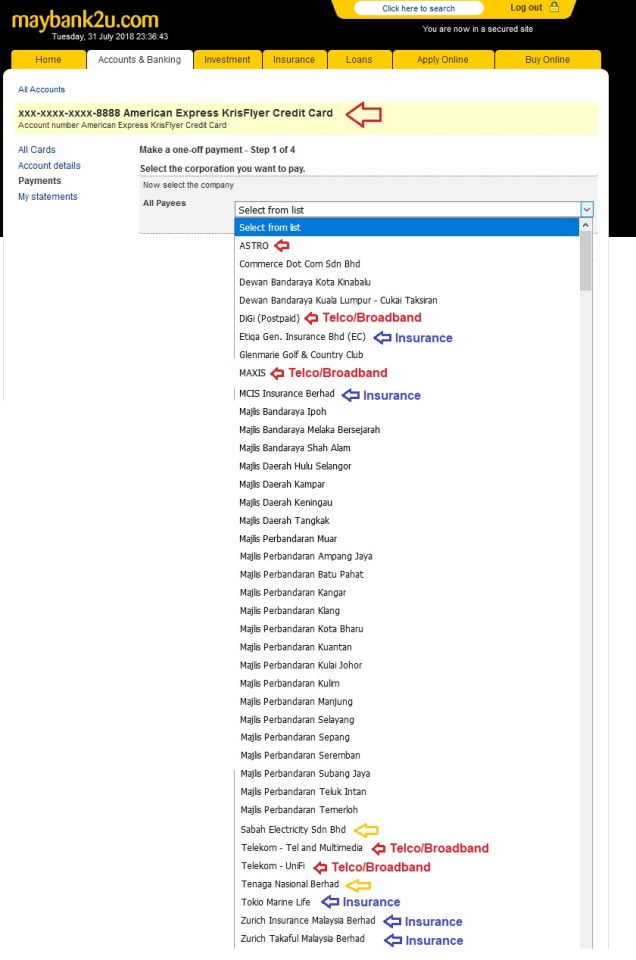Switch to the Buy Online tab
This screenshot has height=960, width=636.
(547, 60)
